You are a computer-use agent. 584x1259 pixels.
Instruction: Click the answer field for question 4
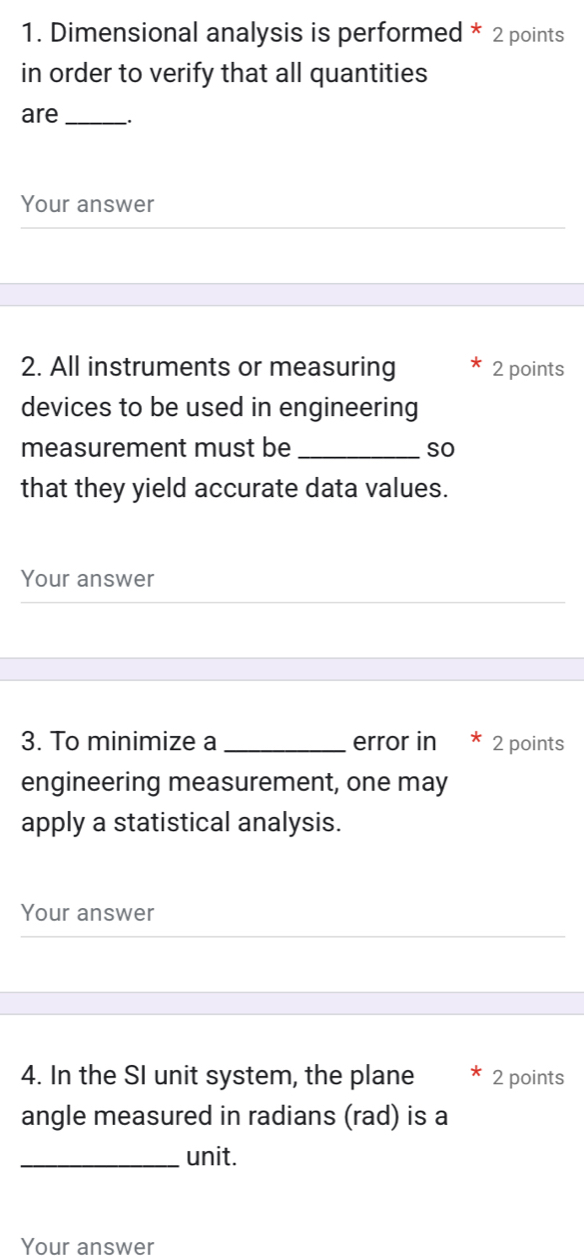tap(292, 1246)
